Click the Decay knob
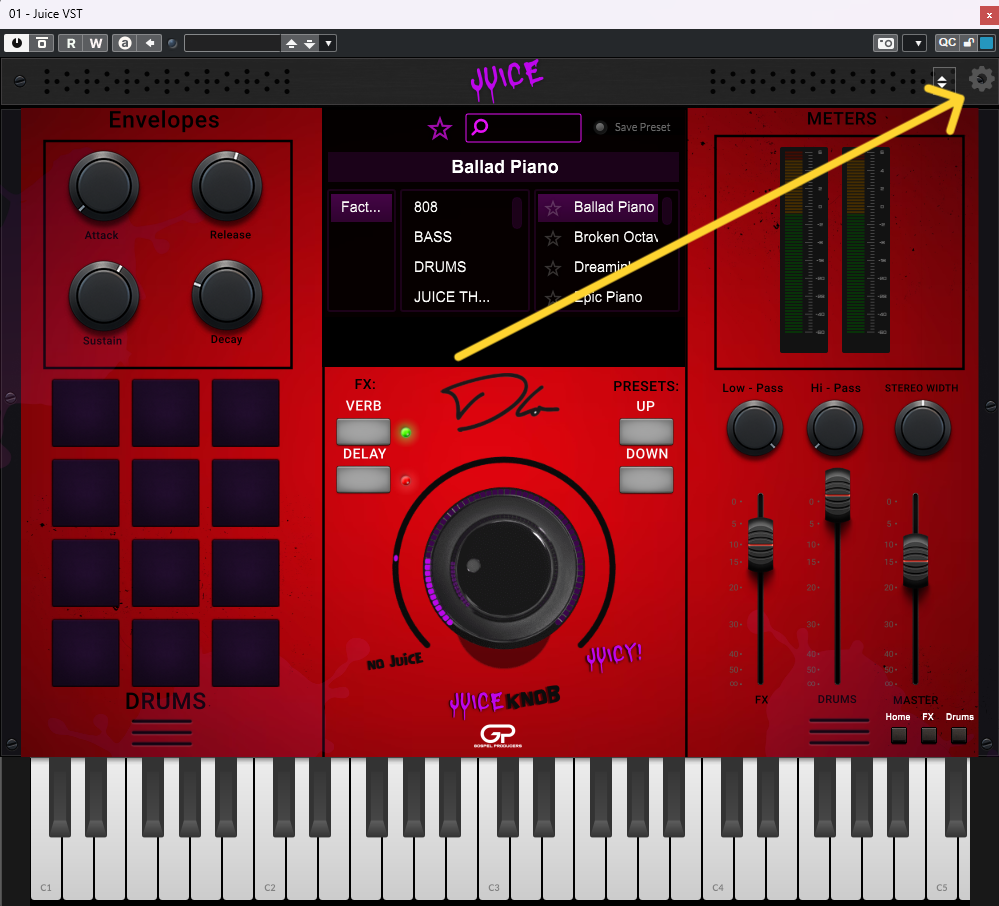Viewport: 999px width, 906px height. click(227, 296)
